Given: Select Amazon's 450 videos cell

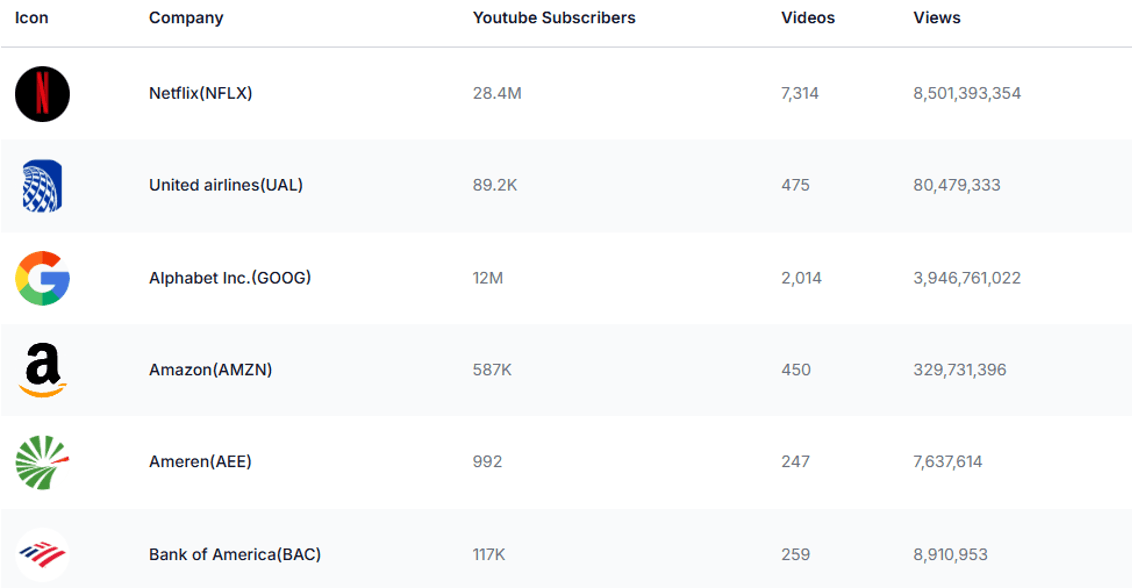Looking at the screenshot, I should pos(796,370).
